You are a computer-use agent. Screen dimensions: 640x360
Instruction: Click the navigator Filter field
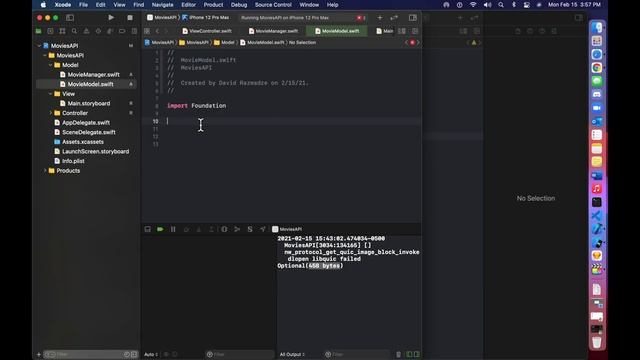click(x=91, y=354)
